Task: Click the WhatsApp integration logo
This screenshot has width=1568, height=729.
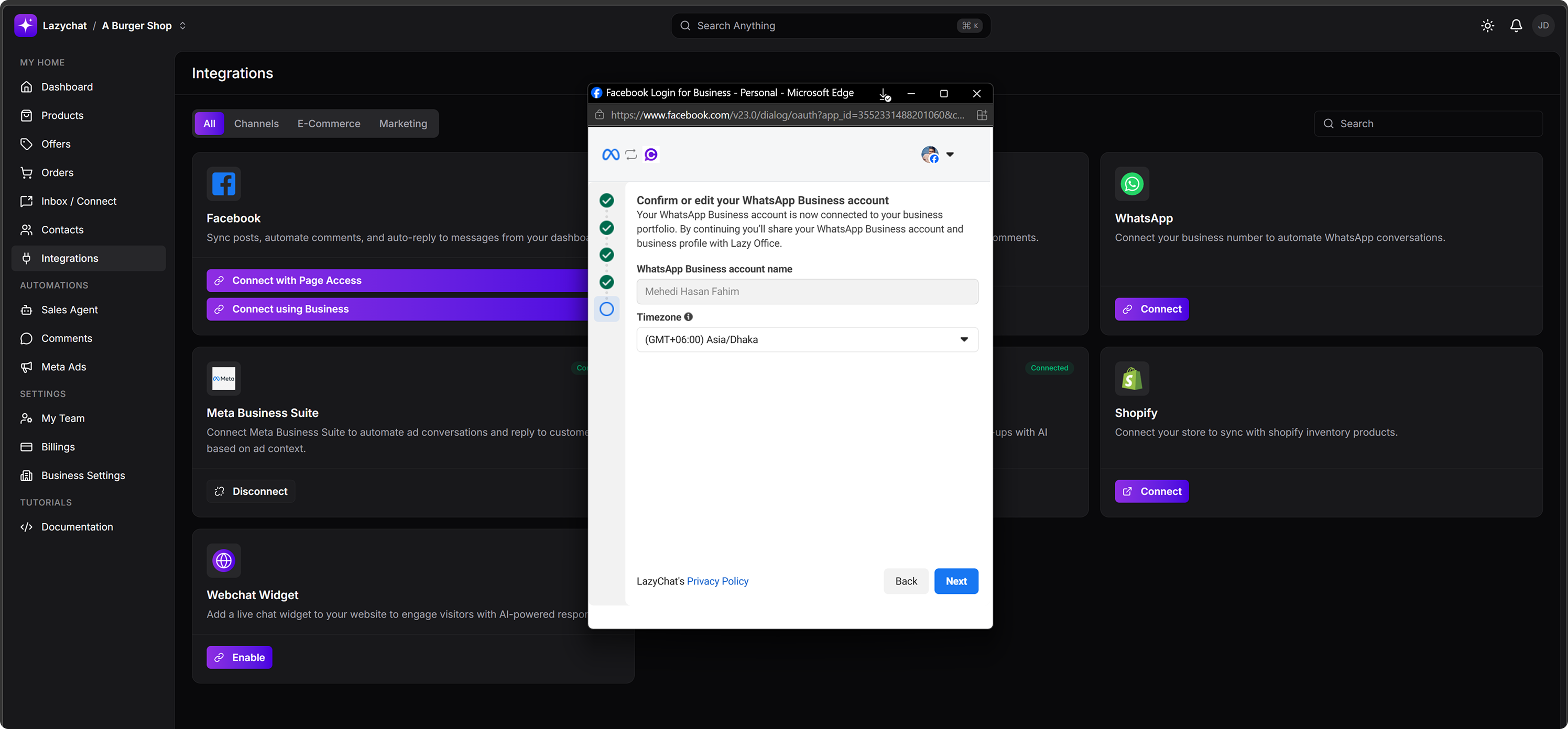Action: 1131,184
